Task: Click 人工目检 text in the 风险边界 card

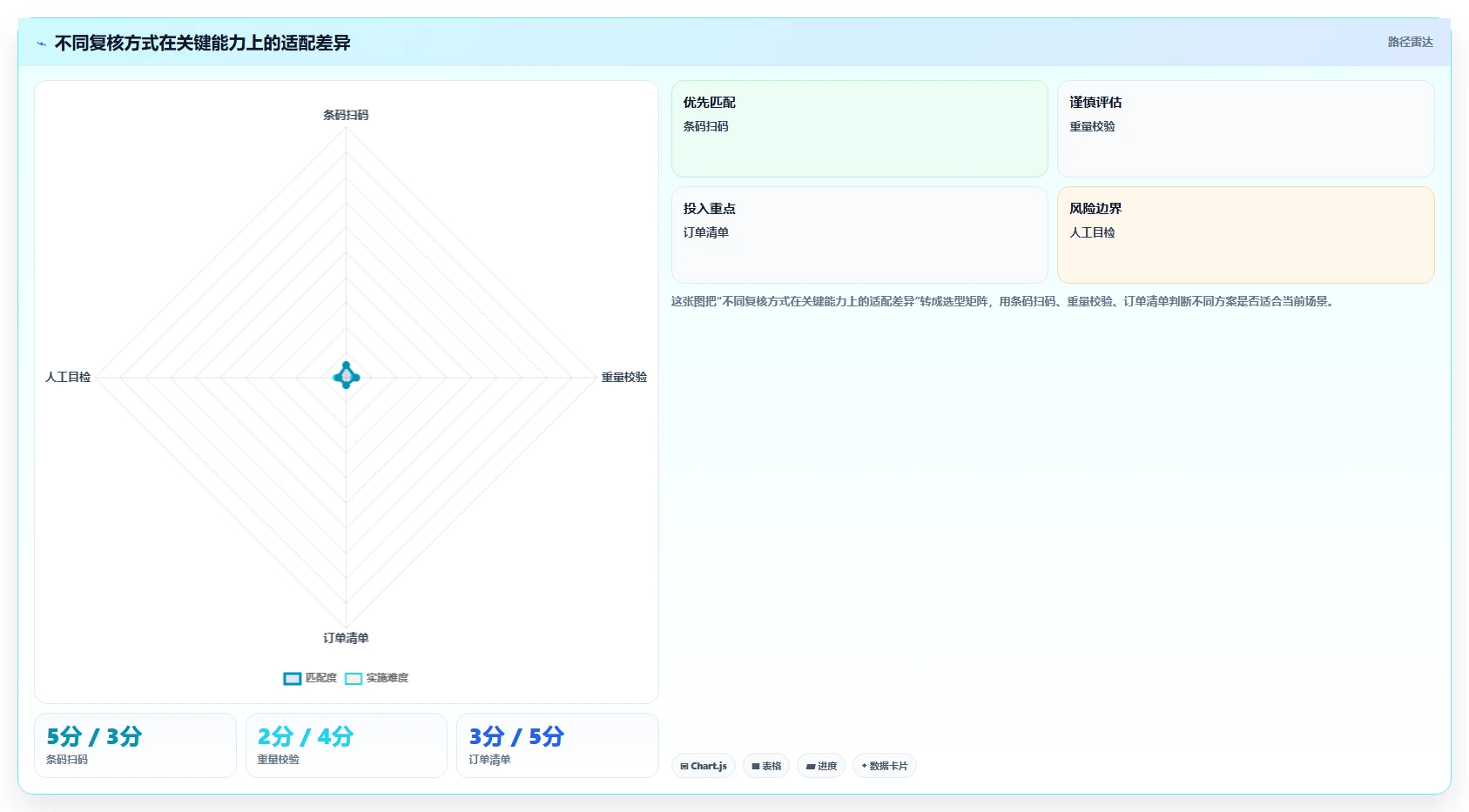Action: [1092, 232]
